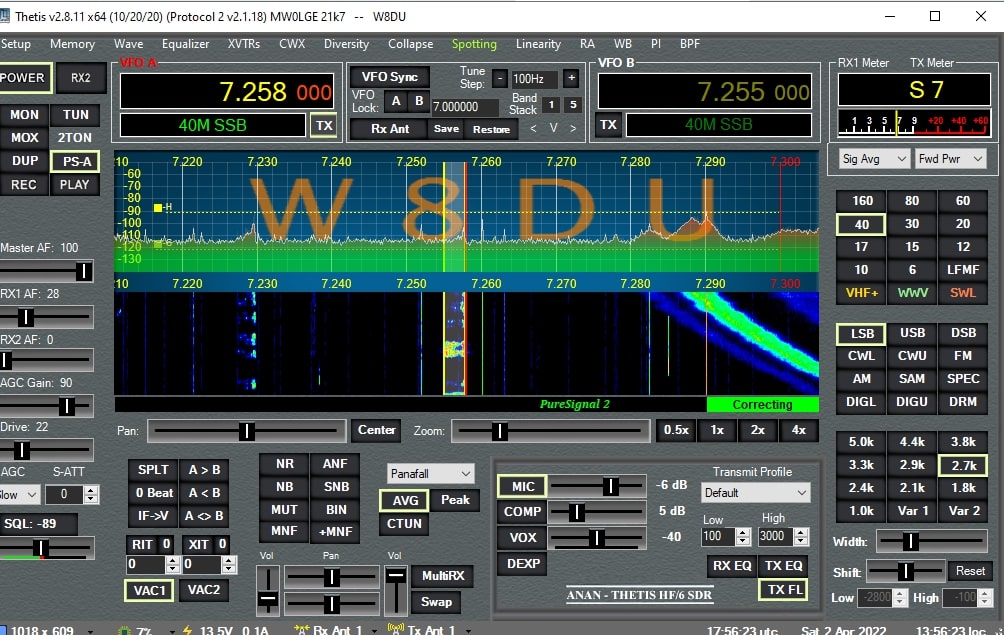This screenshot has height=635, width=1004.
Task: Click the VFO B frequency display
Action: [704, 92]
